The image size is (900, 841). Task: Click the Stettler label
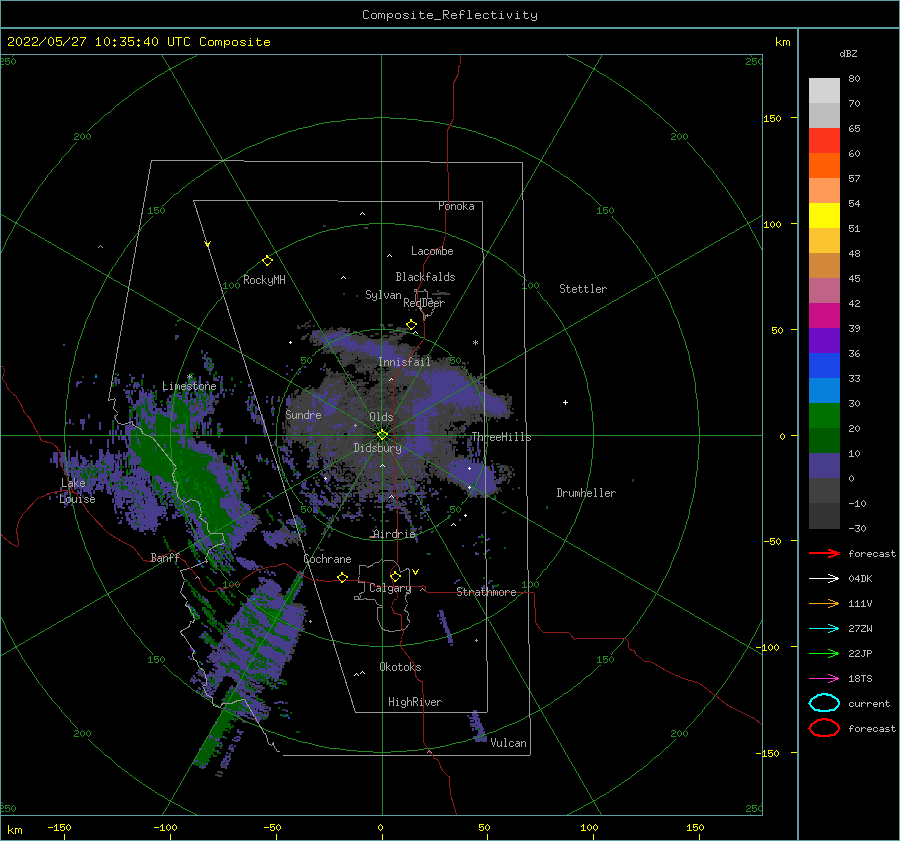tap(583, 289)
